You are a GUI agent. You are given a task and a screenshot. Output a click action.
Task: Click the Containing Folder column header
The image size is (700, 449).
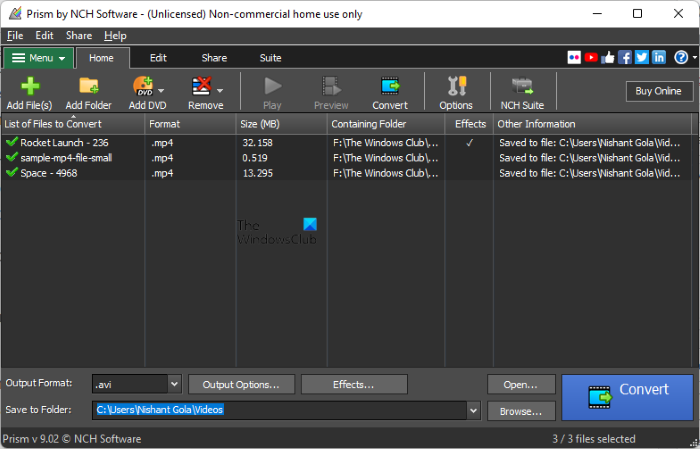(386, 124)
